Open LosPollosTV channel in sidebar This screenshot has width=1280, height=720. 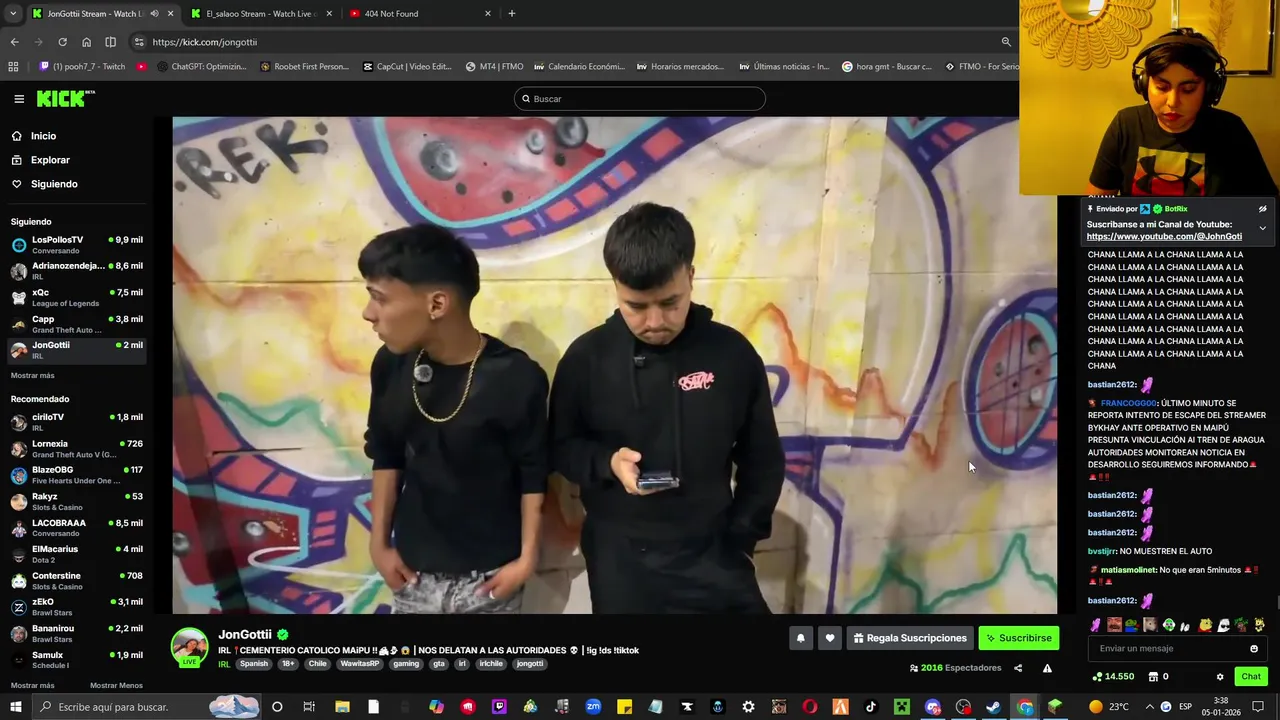pos(77,245)
